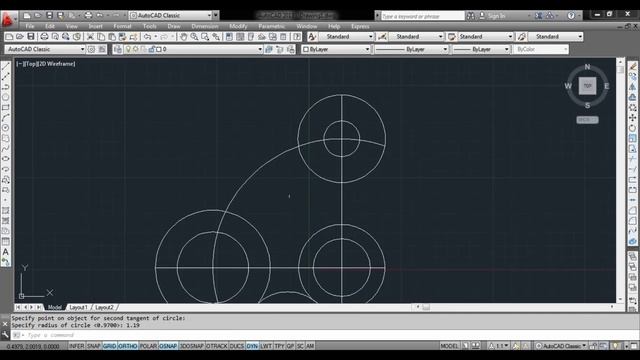
Task: Toggle POLAR tracking in status bar
Action: [148, 346]
